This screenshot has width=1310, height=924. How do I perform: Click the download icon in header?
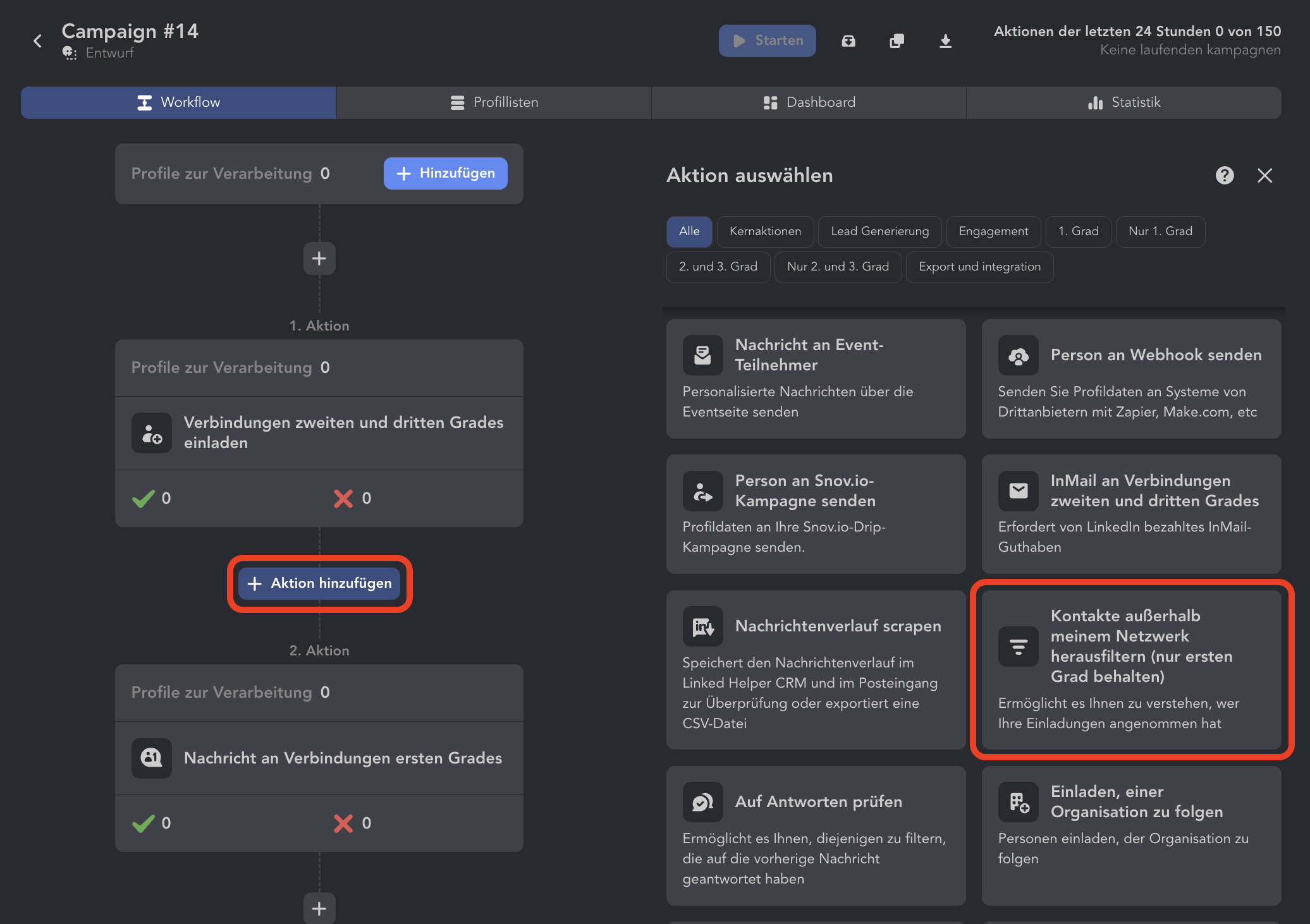point(945,41)
